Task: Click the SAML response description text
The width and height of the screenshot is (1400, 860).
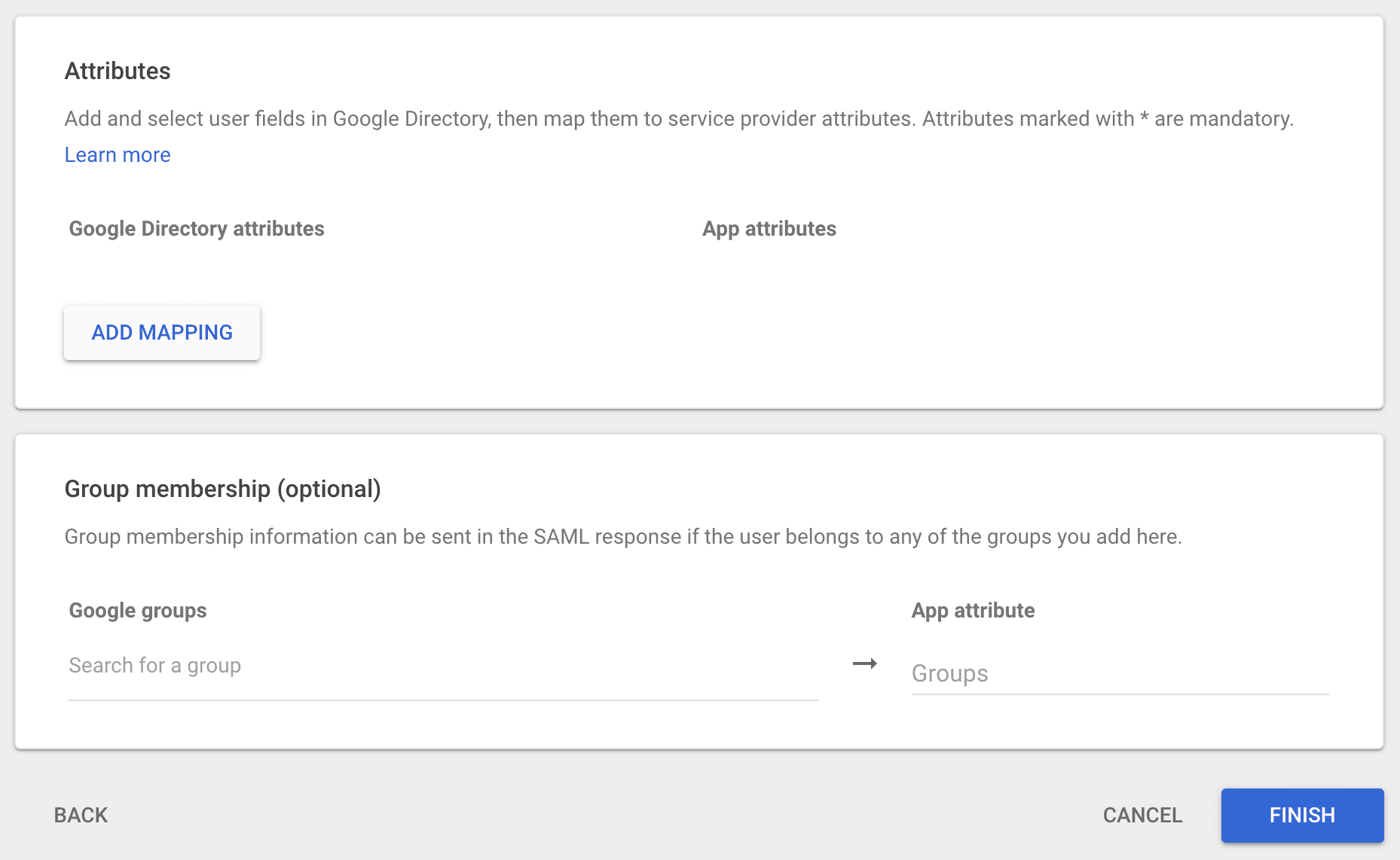Action: pos(623,536)
